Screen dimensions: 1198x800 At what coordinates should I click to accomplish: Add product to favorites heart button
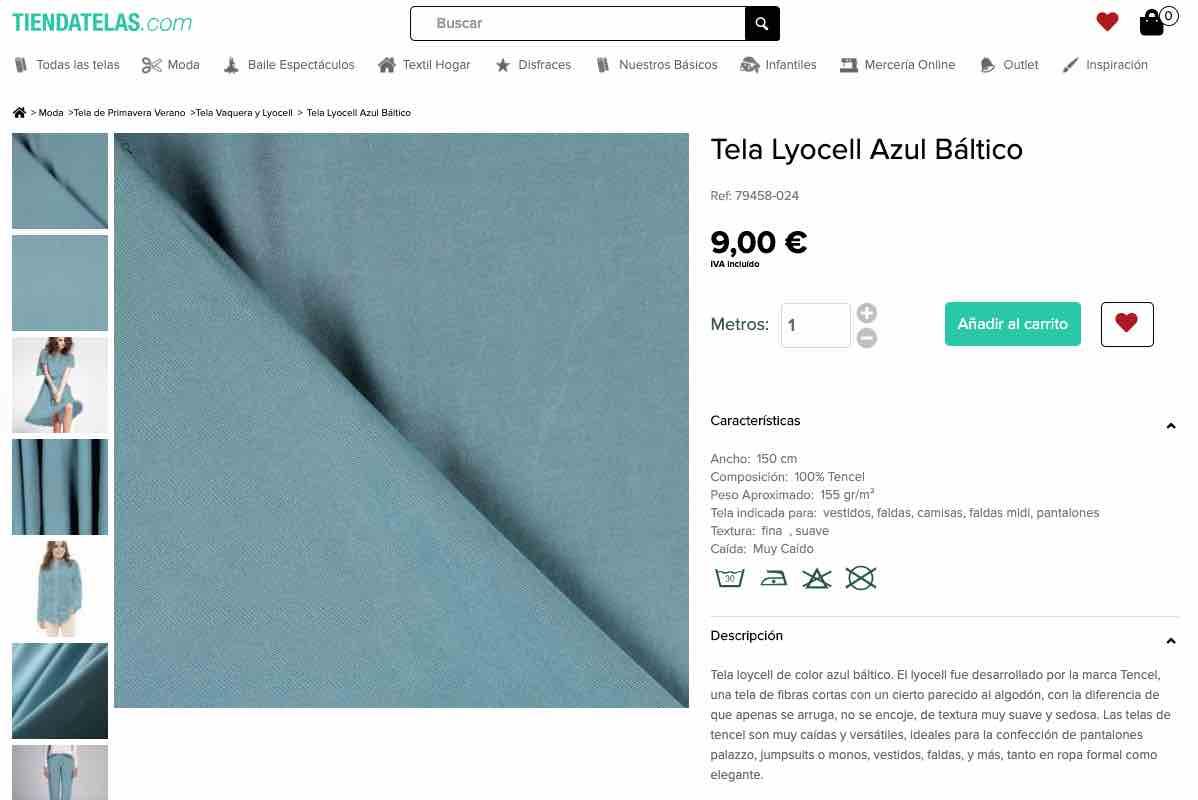point(1127,324)
